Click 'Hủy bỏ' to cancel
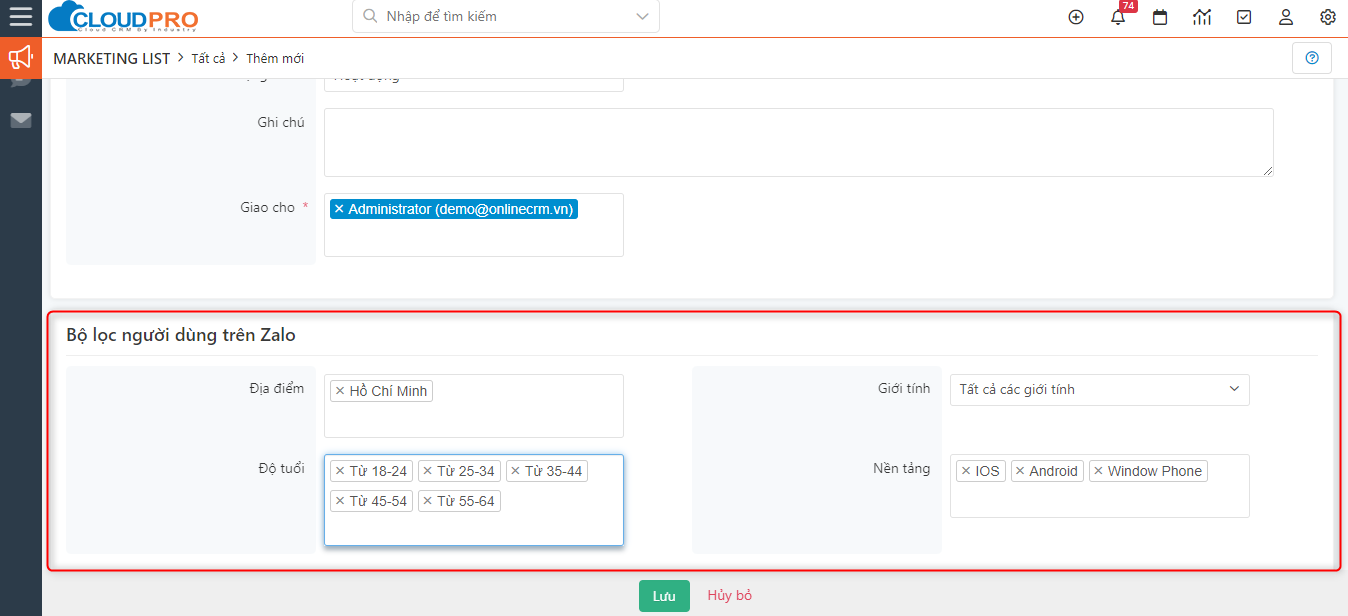The width and height of the screenshot is (1348, 616). 730,595
